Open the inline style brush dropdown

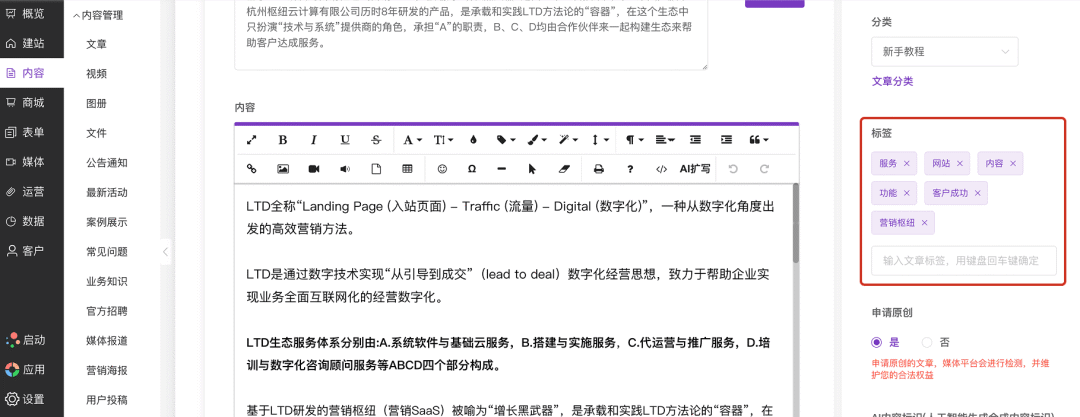[x=537, y=140]
